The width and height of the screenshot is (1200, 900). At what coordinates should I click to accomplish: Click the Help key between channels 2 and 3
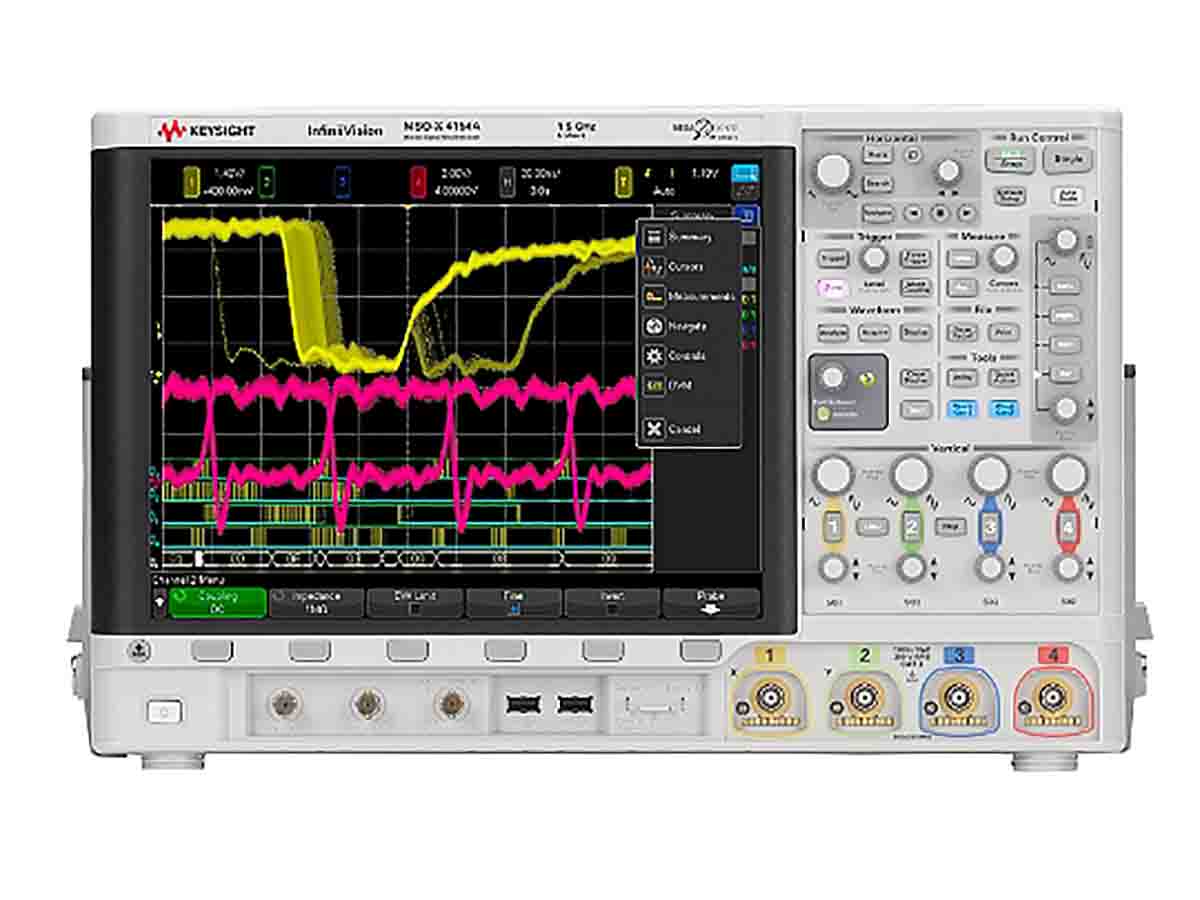point(950,526)
